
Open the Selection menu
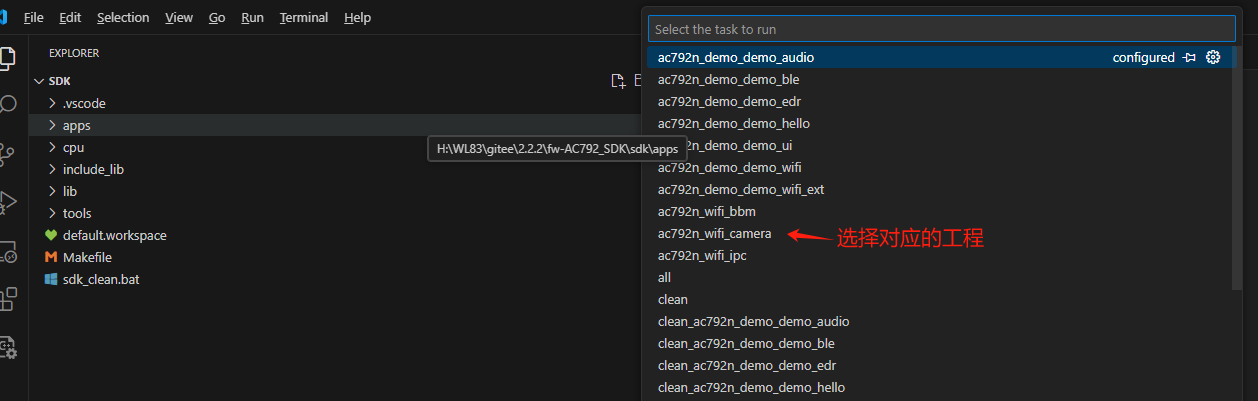tap(123, 17)
